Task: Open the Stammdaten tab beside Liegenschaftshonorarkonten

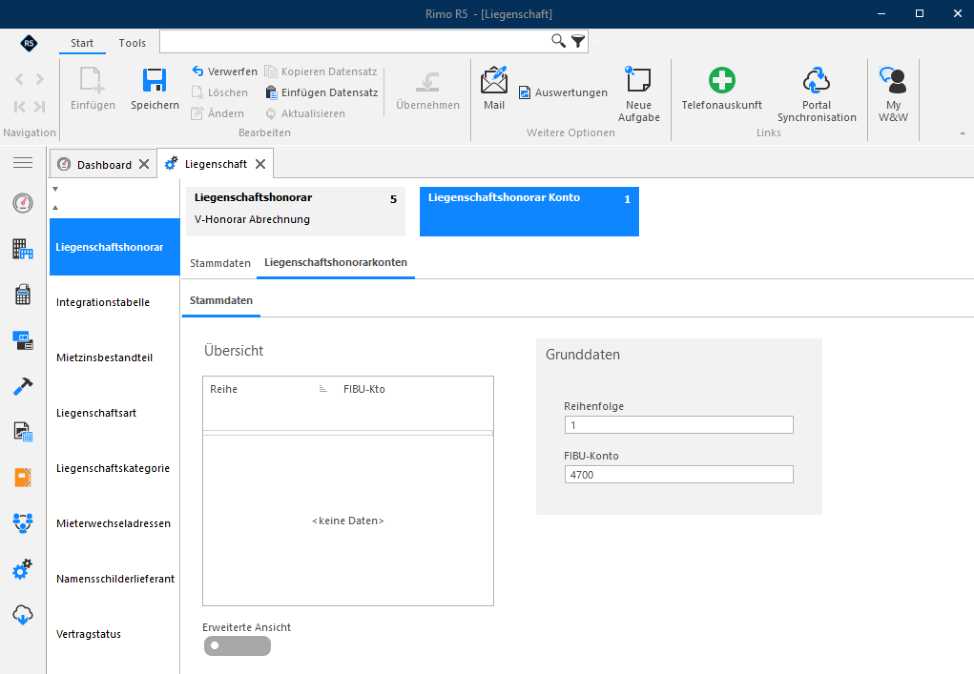Action: pyautogui.click(x=220, y=263)
